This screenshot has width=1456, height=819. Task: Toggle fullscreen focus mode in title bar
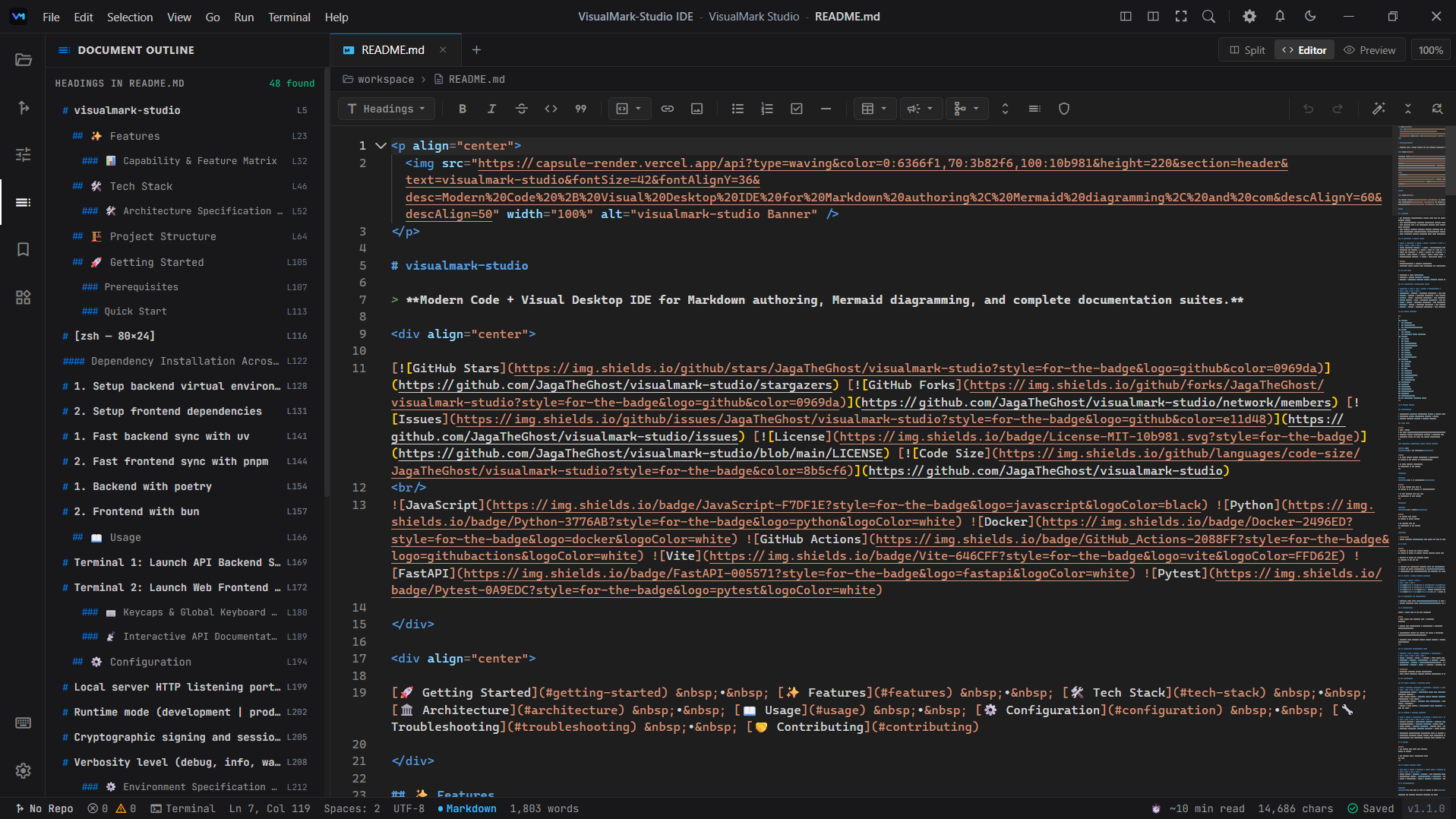(1181, 16)
